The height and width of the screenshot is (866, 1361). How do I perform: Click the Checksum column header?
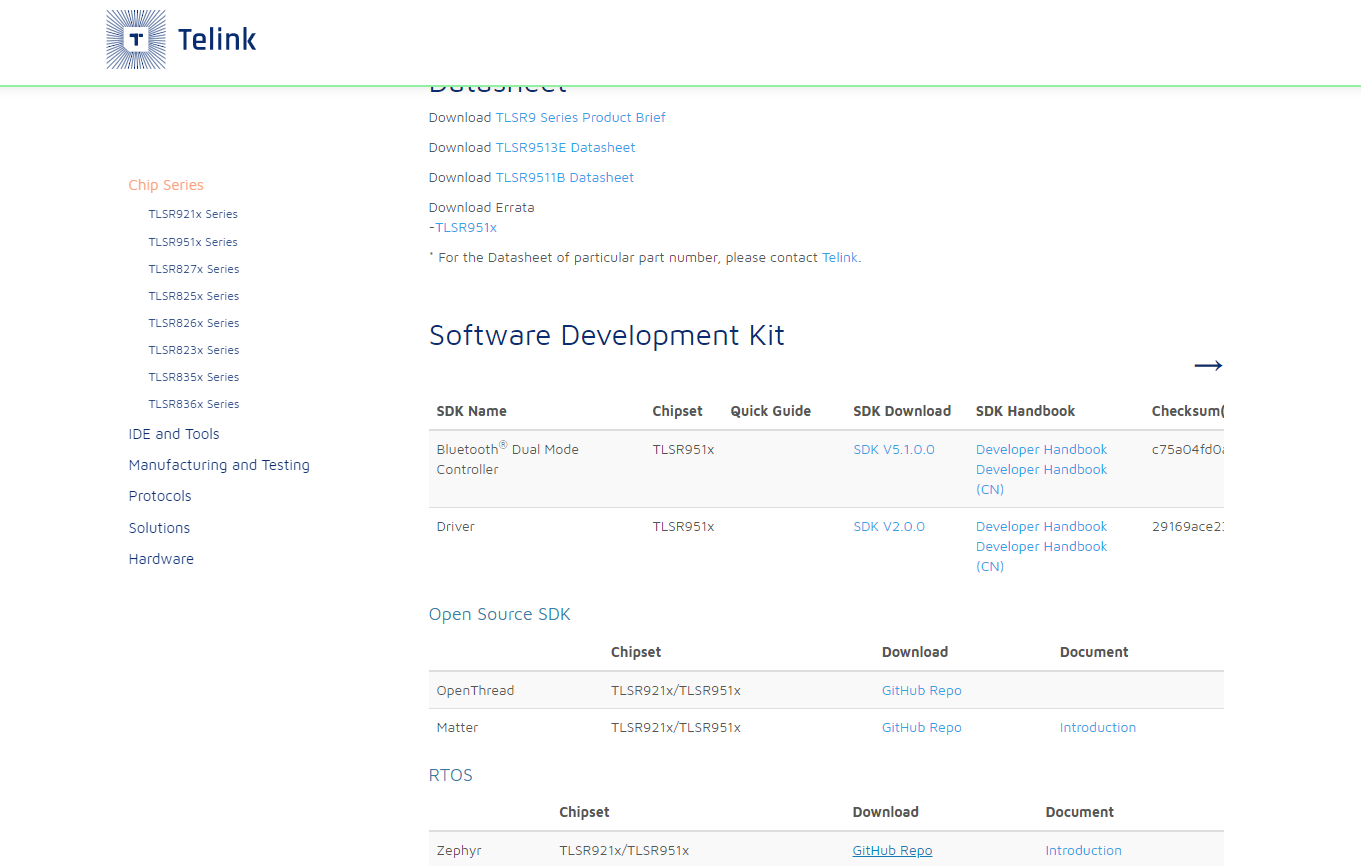pos(1188,411)
